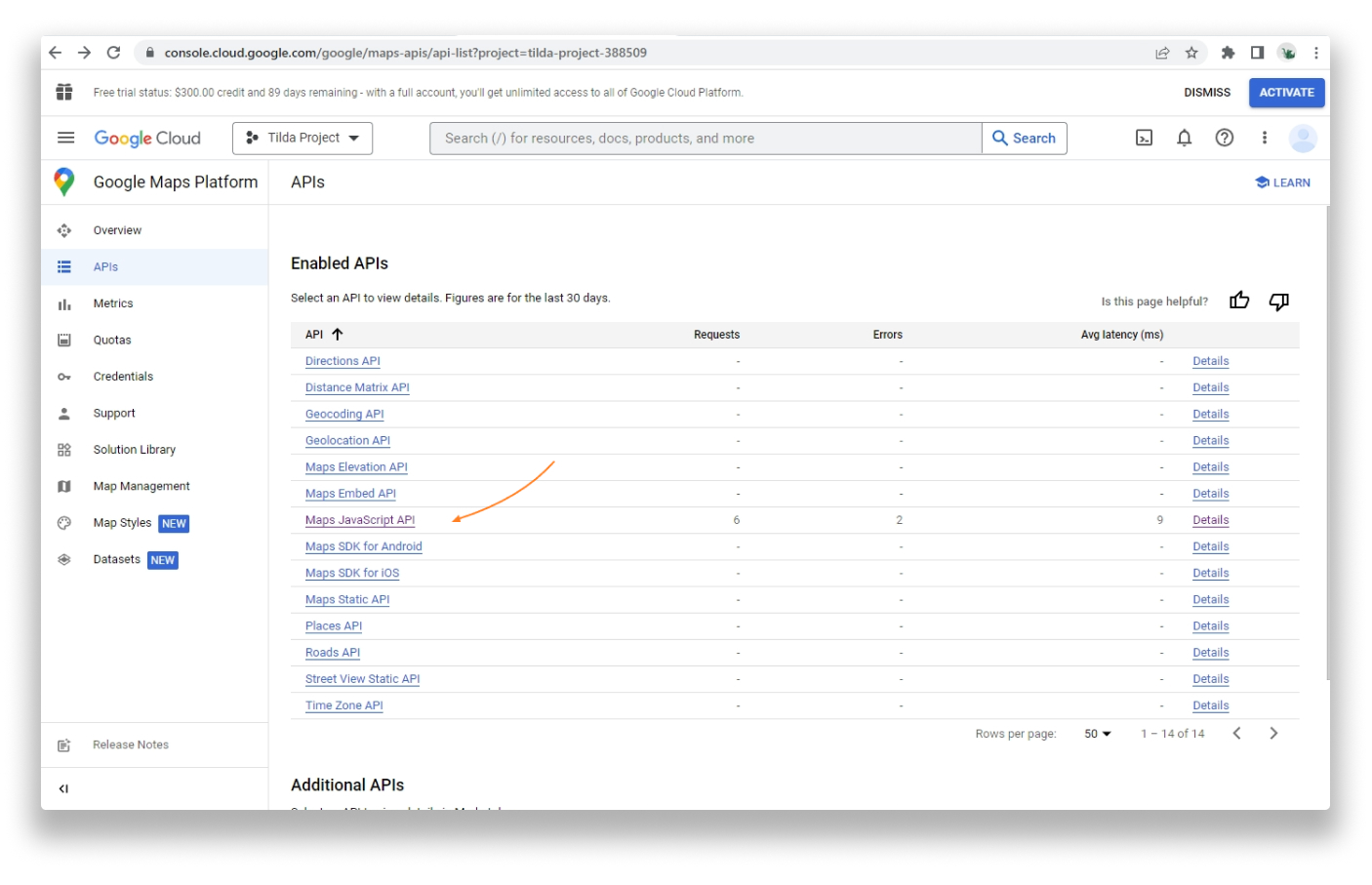The height and width of the screenshot is (885, 1372).
Task: Open Details for Roads API
Action: point(1210,653)
